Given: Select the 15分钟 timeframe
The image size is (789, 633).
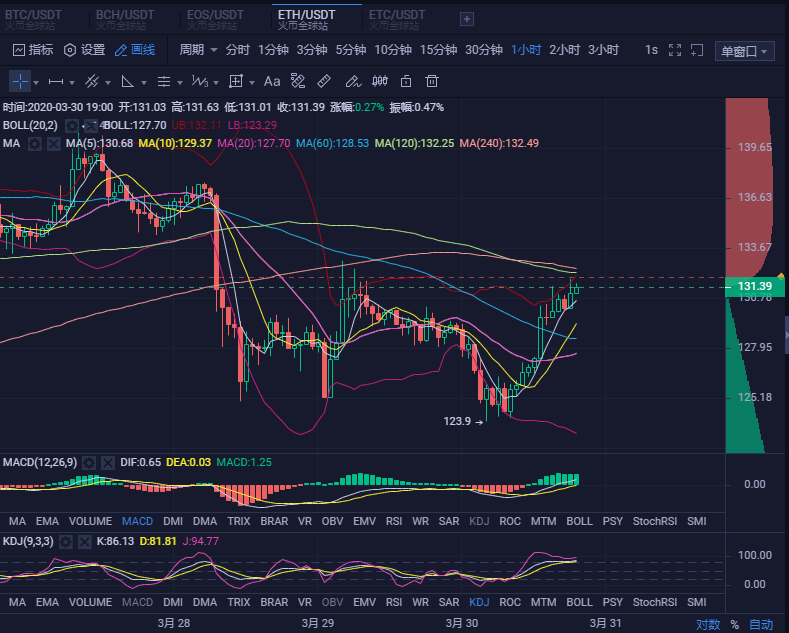Looking at the screenshot, I should (x=438, y=50).
